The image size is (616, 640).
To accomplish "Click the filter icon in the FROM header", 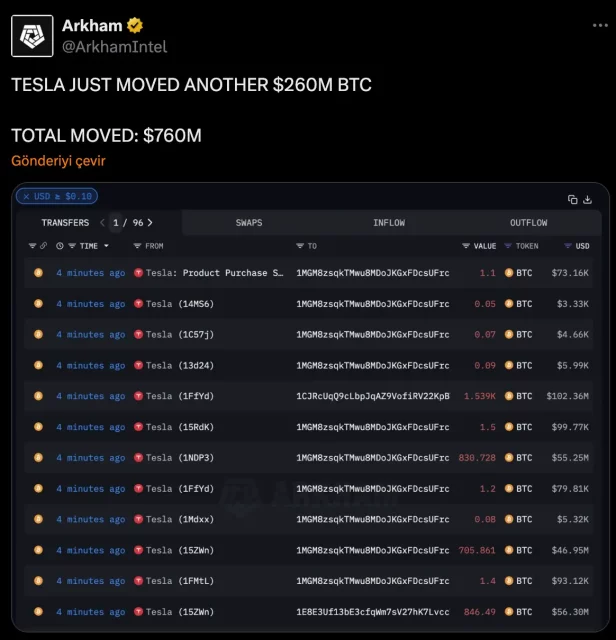I will click(x=138, y=246).
